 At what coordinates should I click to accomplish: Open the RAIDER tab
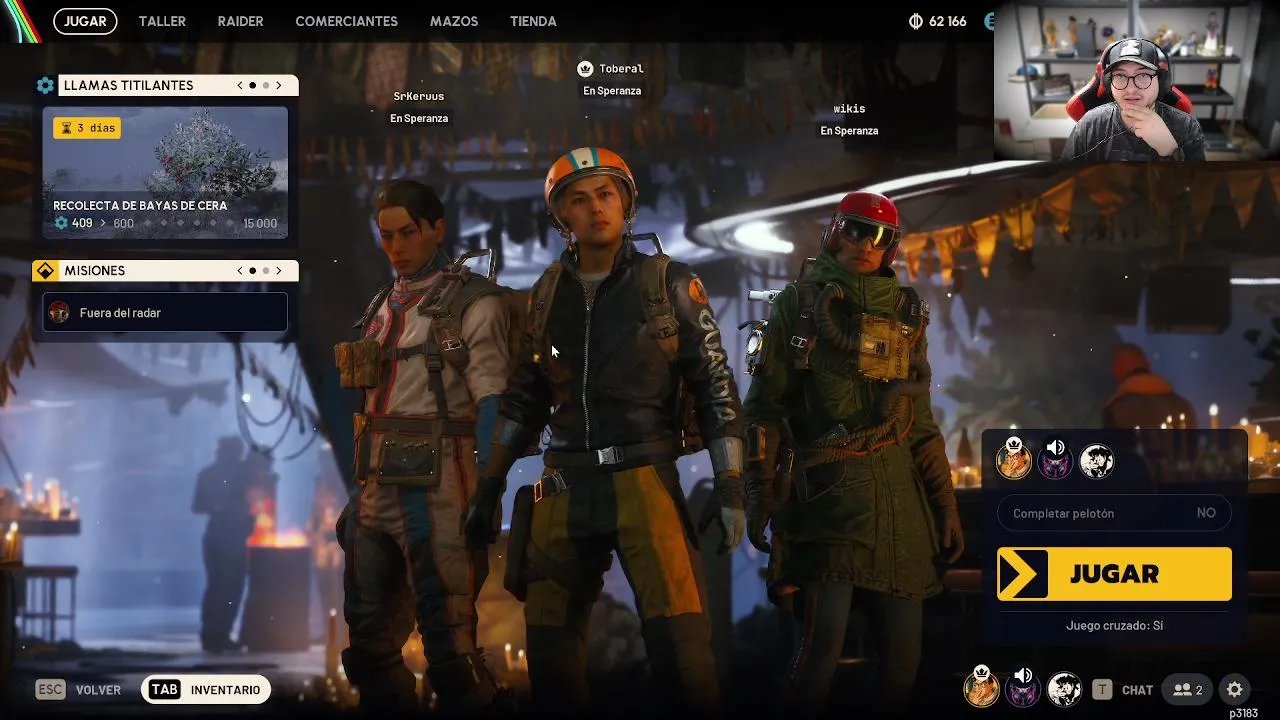(x=240, y=21)
